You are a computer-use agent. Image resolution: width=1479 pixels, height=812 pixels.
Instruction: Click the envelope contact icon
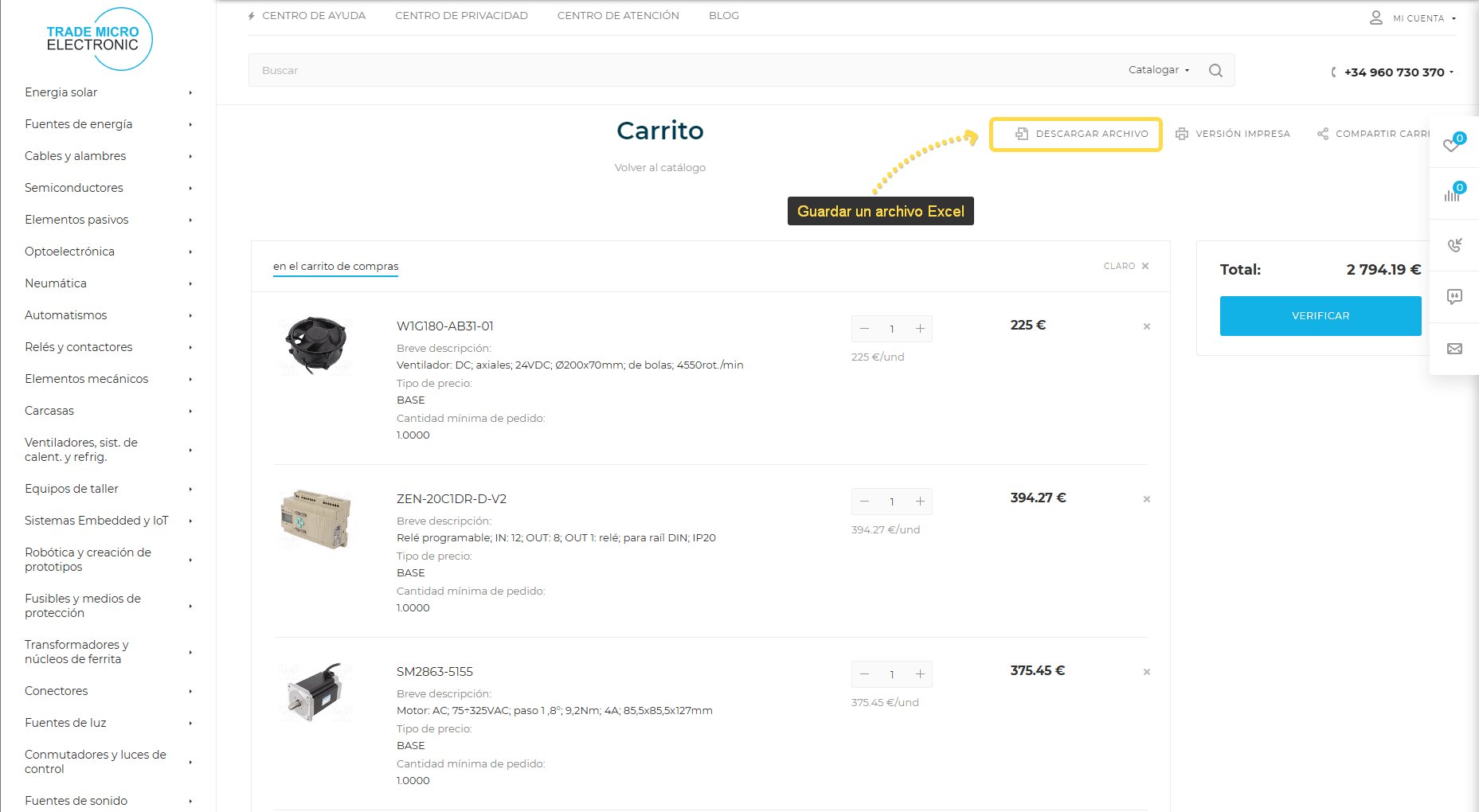coord(1454,349)
